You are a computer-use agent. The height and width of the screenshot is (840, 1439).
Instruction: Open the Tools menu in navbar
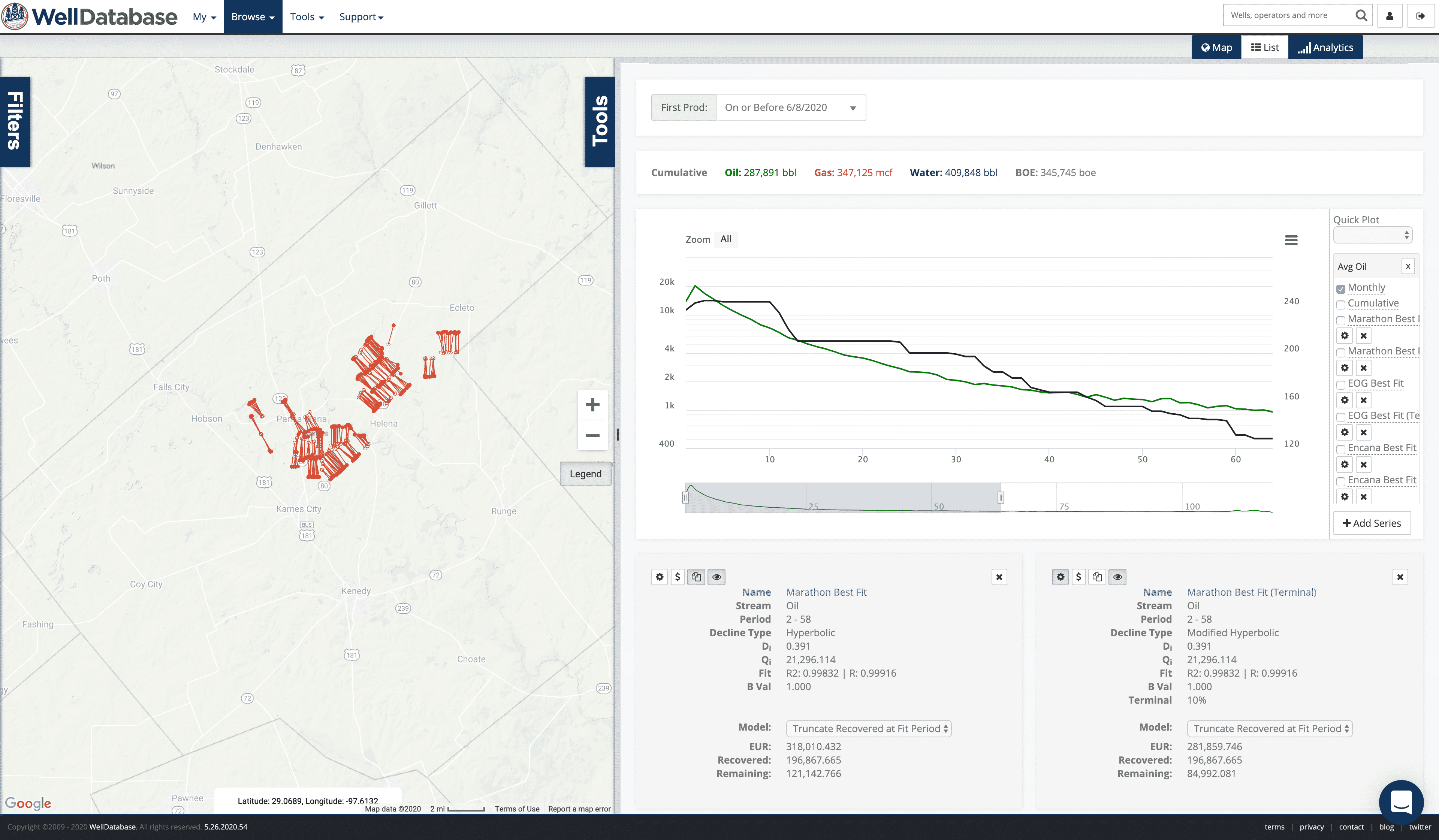click(x=307, y=16)
